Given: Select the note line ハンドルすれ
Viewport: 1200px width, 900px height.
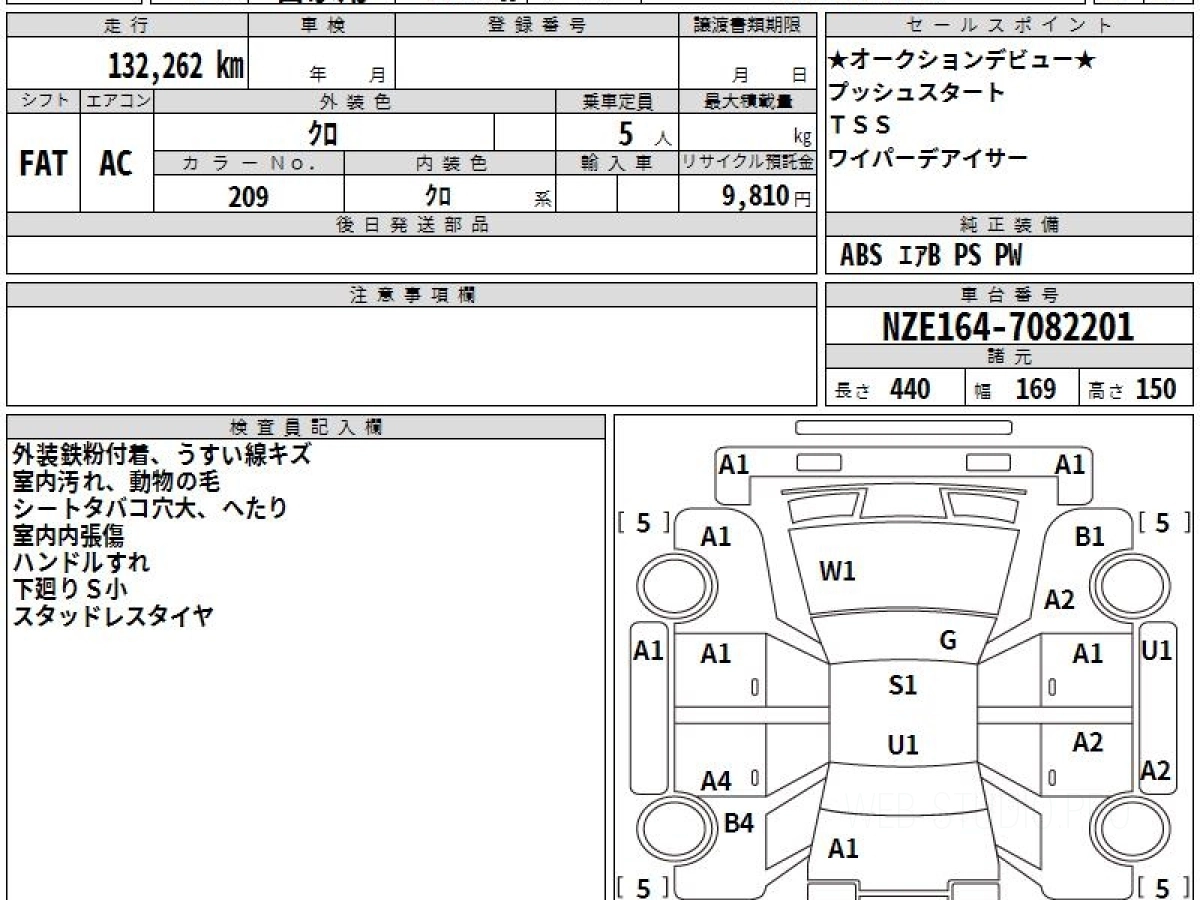Looking at the screenshot, I should pyautogui.click(x=81, y=562).
